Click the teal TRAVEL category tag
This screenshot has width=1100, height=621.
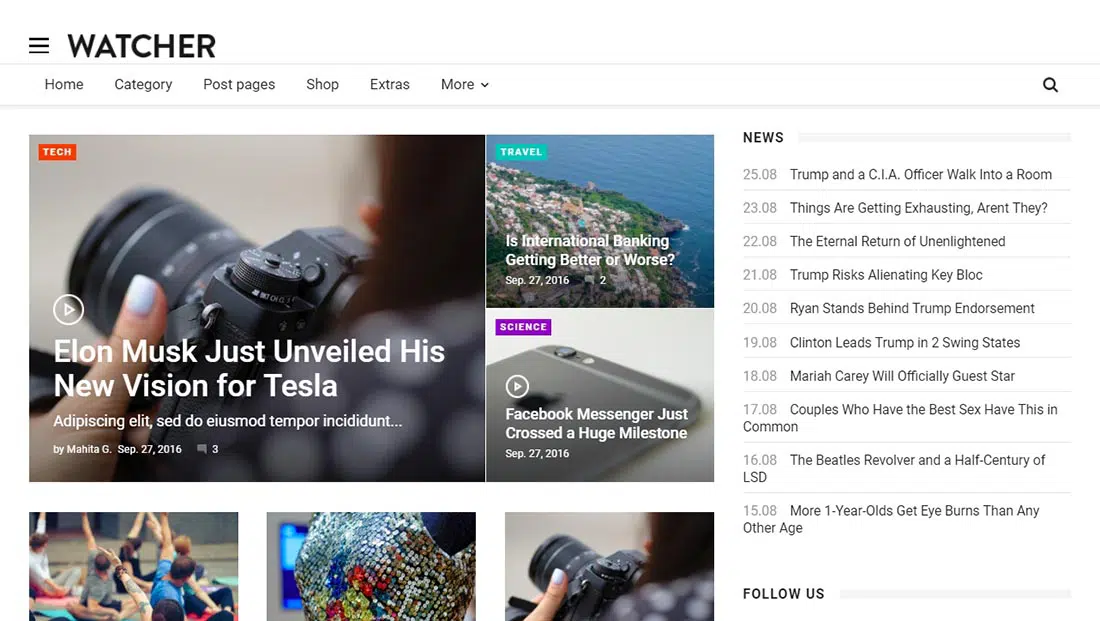click(521, 152)
